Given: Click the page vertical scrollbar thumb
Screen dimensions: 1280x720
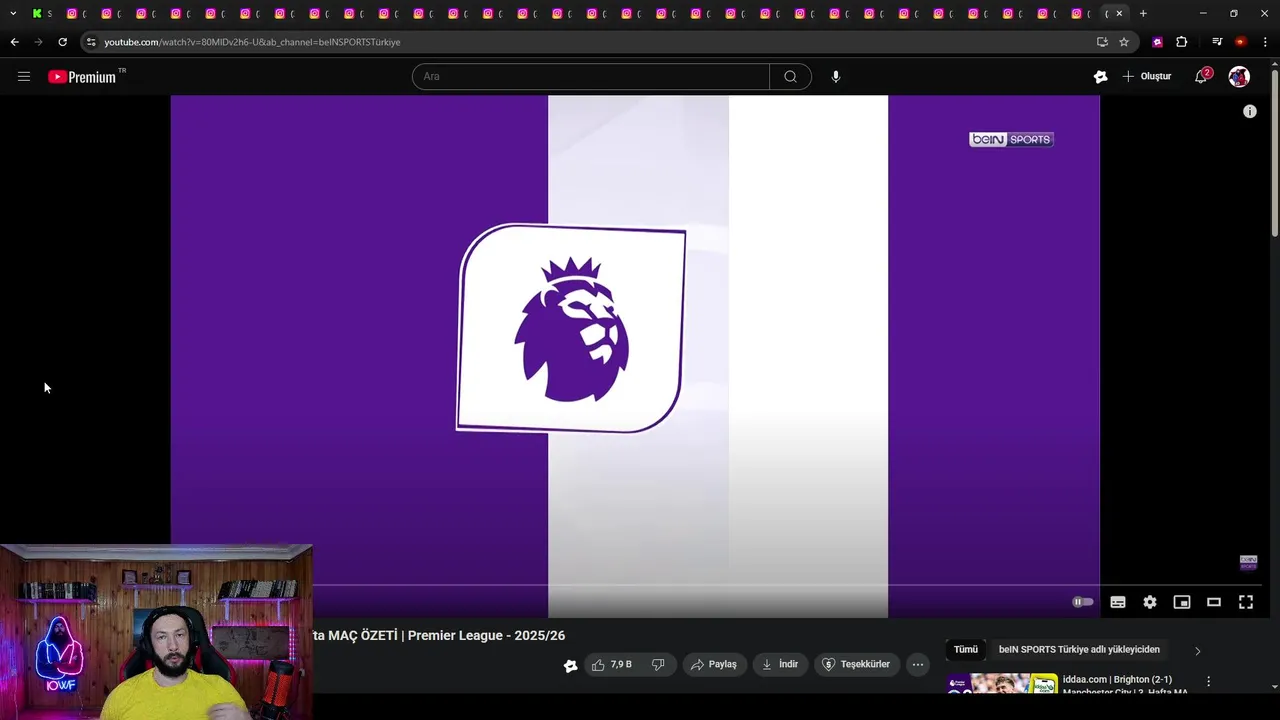Looking at the screenshot, I should click(1274, 153).
